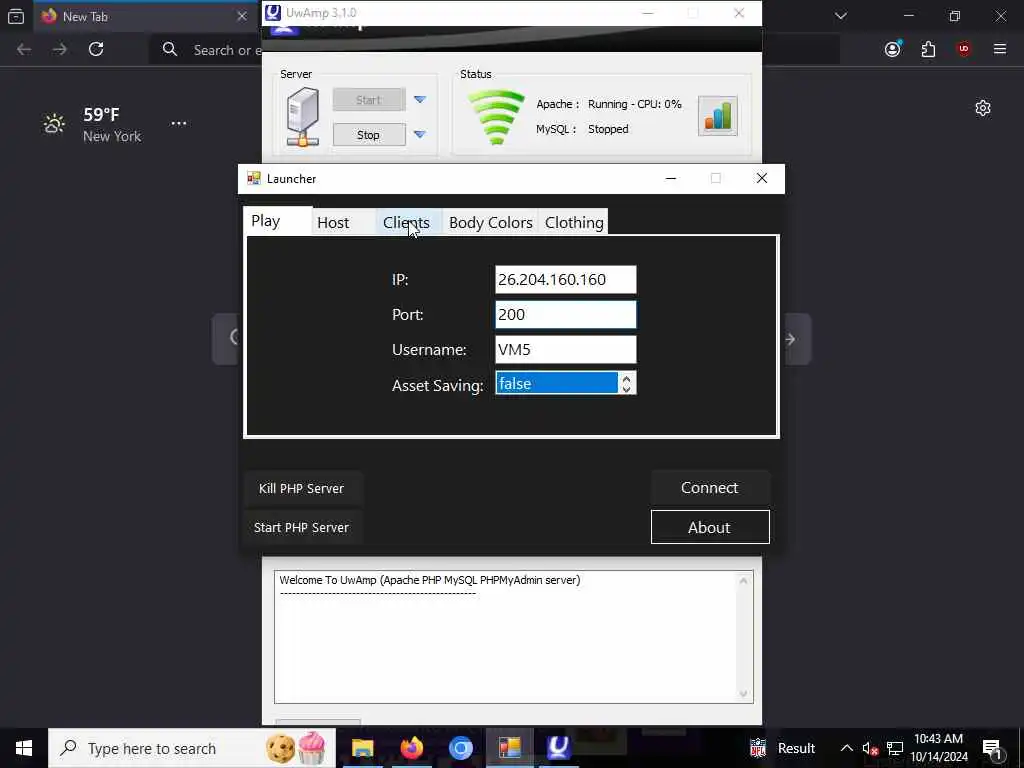Reload the Firefox page
The height and width of the screenshot is (768, 1024).
point(96,49)
